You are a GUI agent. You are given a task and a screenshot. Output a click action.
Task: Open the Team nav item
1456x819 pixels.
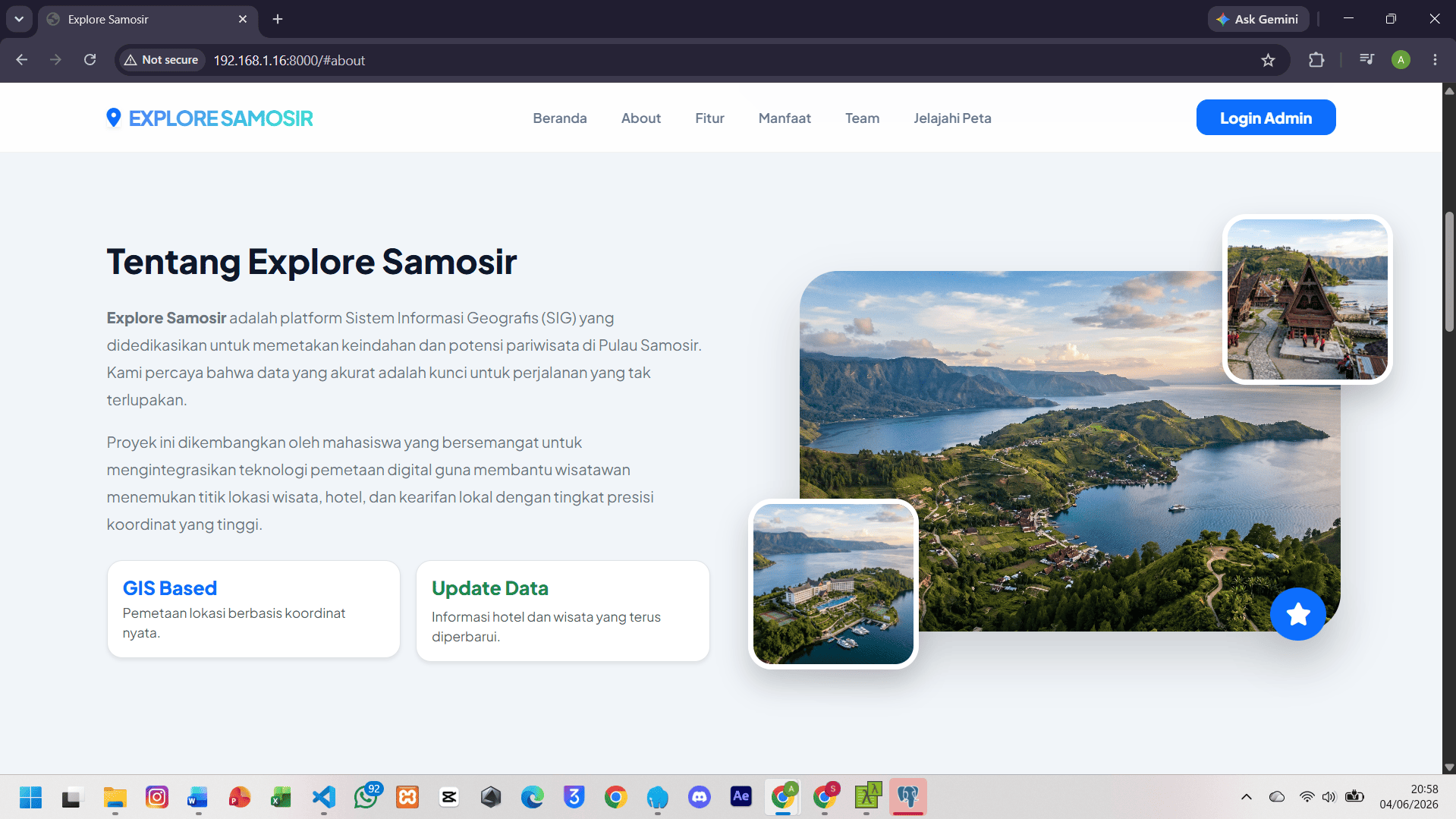(x=862, y=118)
